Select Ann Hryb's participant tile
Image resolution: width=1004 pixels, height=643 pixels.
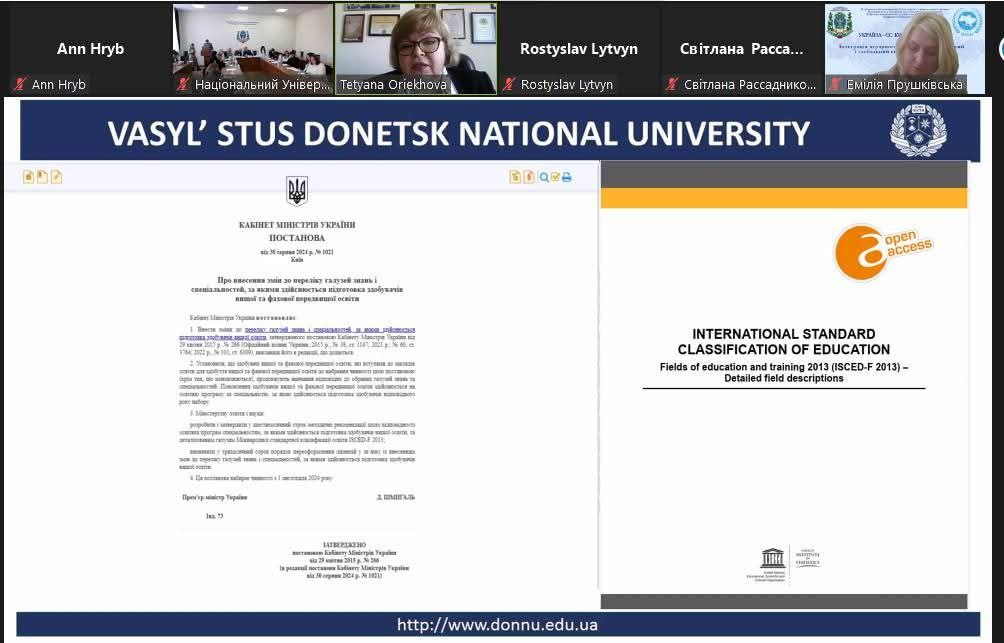tap(90, 49)
